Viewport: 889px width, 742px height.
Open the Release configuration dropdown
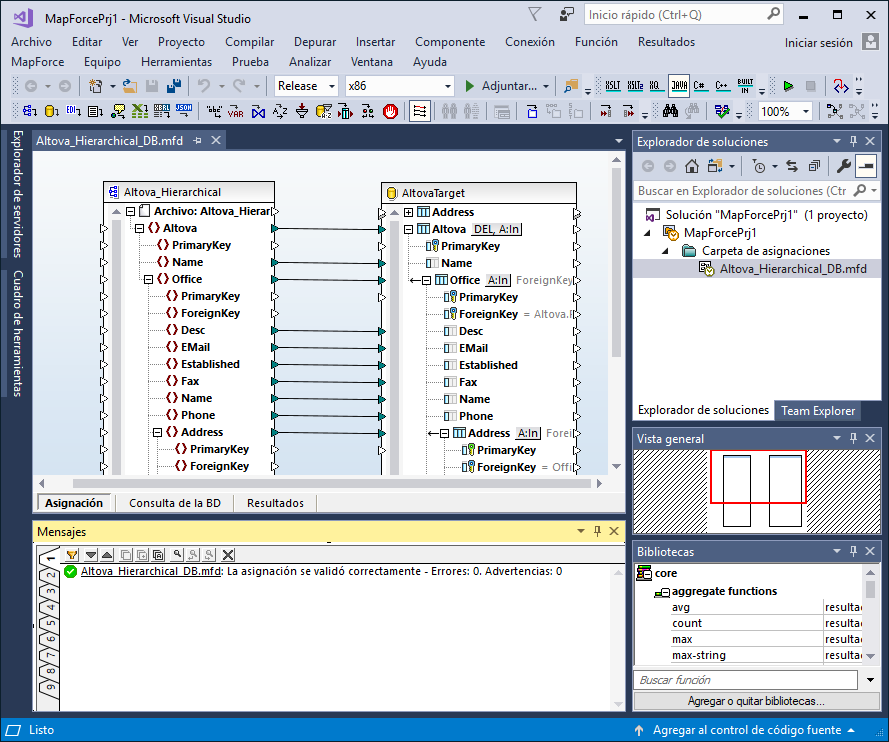tap(331, 86)
